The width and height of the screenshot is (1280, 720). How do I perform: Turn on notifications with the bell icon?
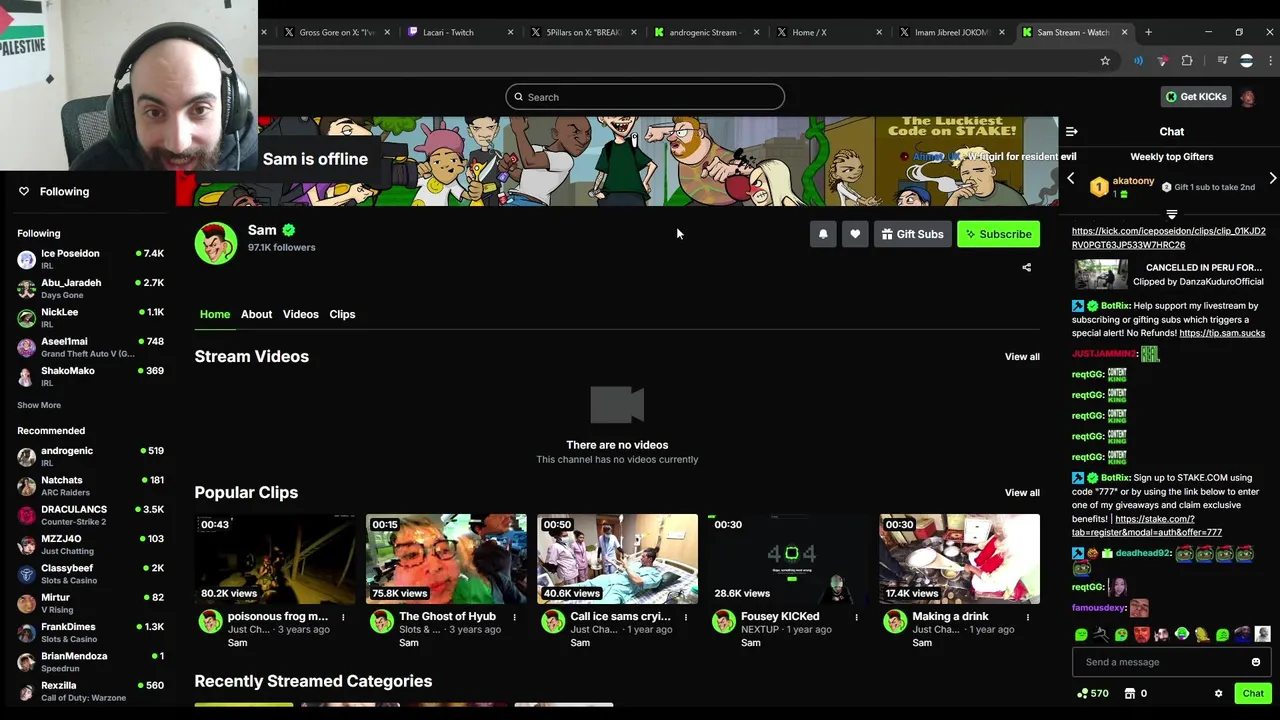click(x=823, y=234)
